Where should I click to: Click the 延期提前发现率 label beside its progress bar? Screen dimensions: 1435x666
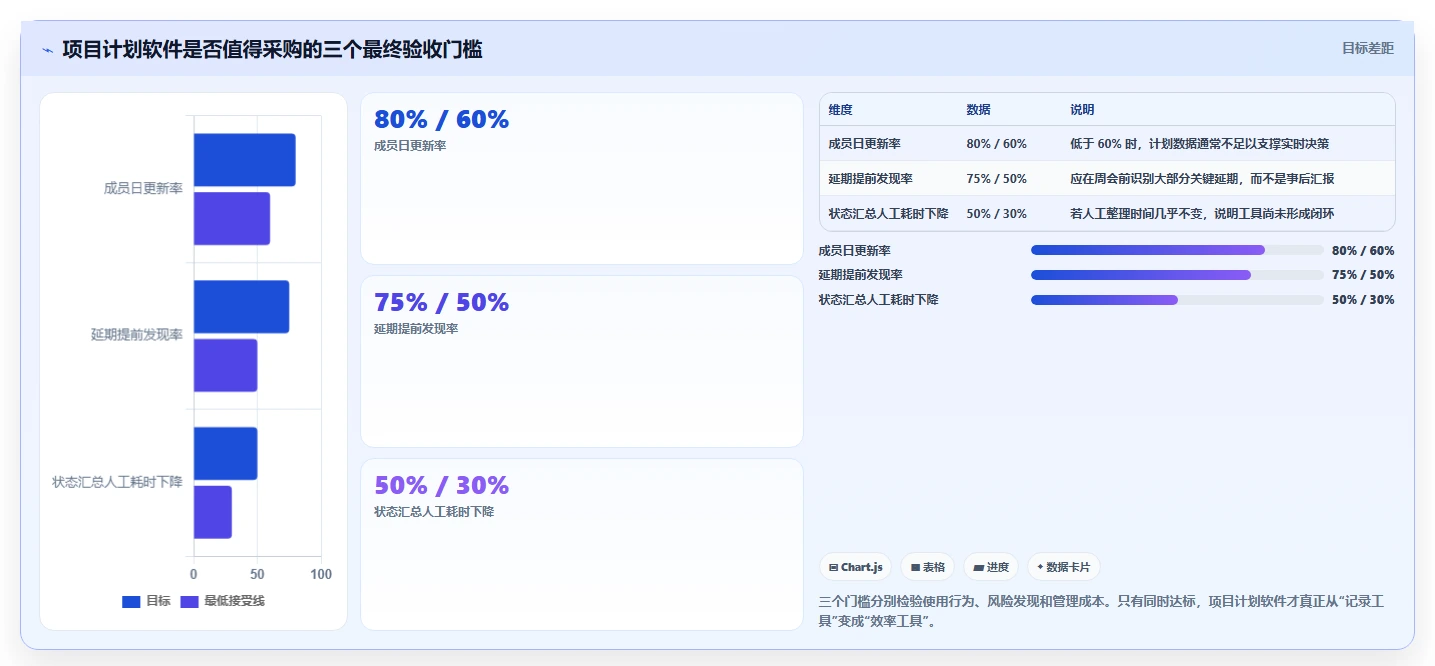tap(860, 275)
